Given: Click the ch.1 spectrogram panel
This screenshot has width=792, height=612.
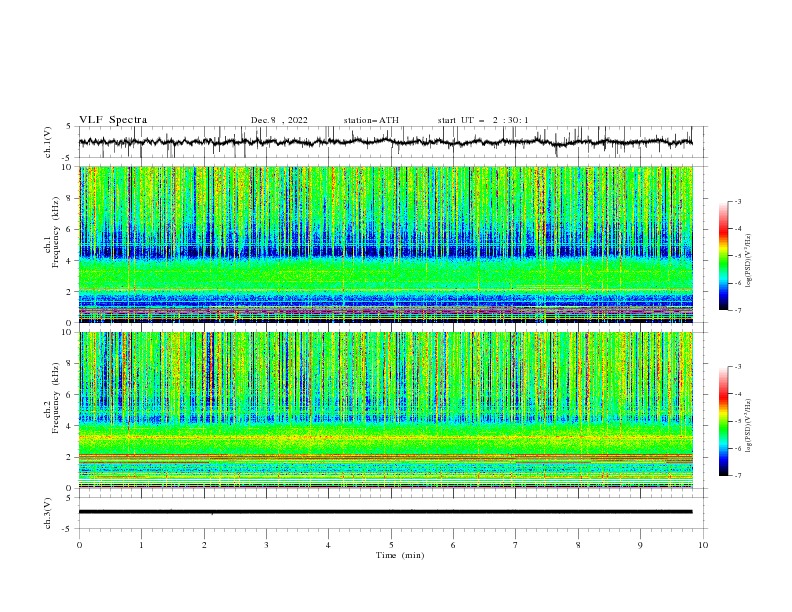Looking at the screenshot, I should 386,244.
